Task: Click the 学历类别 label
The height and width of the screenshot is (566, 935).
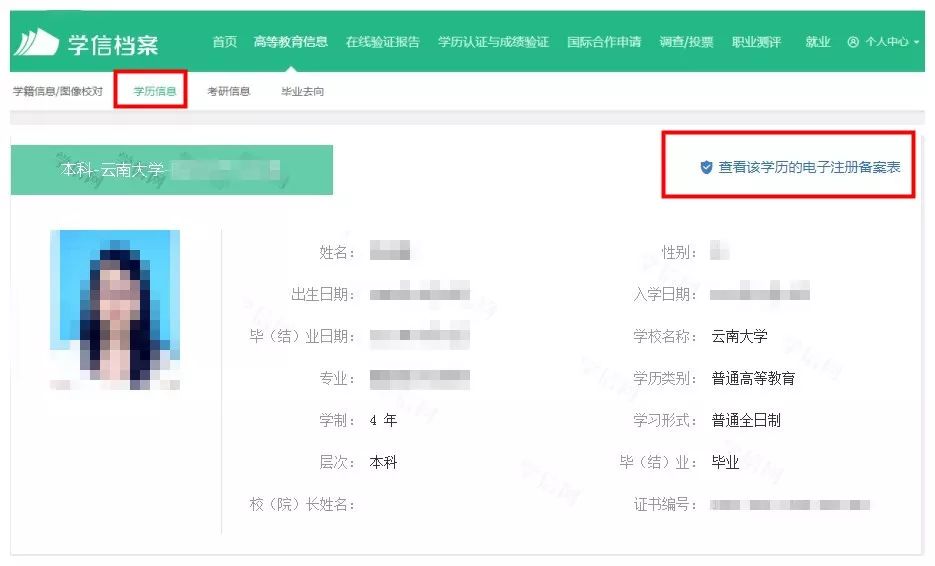Action: coord(665,378)
